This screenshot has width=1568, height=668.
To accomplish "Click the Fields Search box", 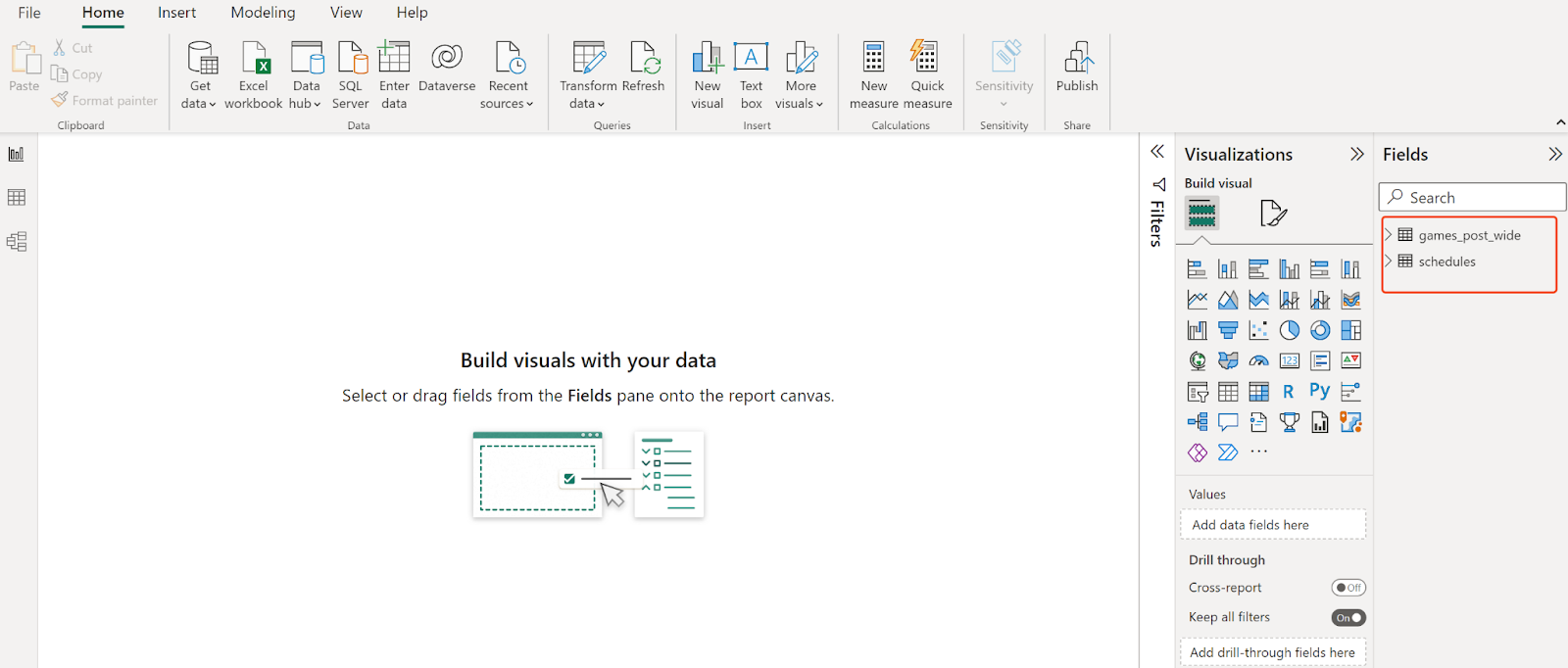I will coord(1472,197).
